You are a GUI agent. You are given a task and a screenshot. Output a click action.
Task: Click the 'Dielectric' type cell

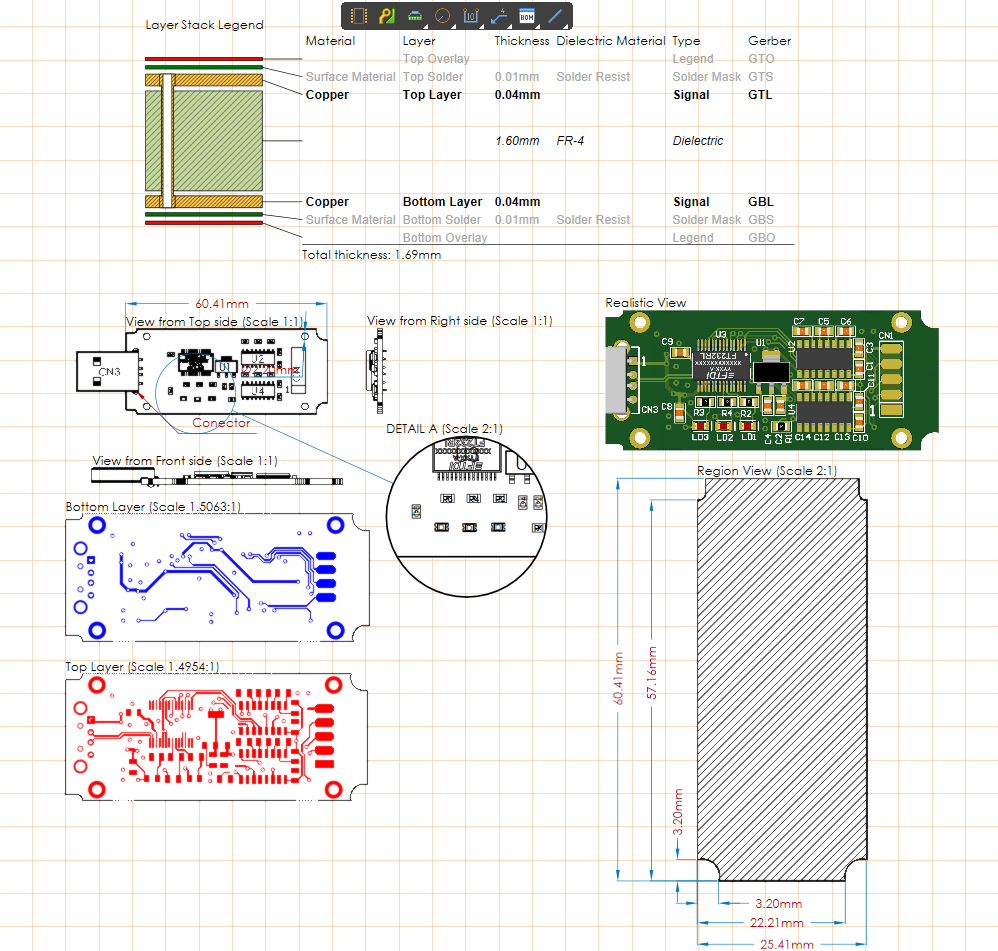pos(698,141)
